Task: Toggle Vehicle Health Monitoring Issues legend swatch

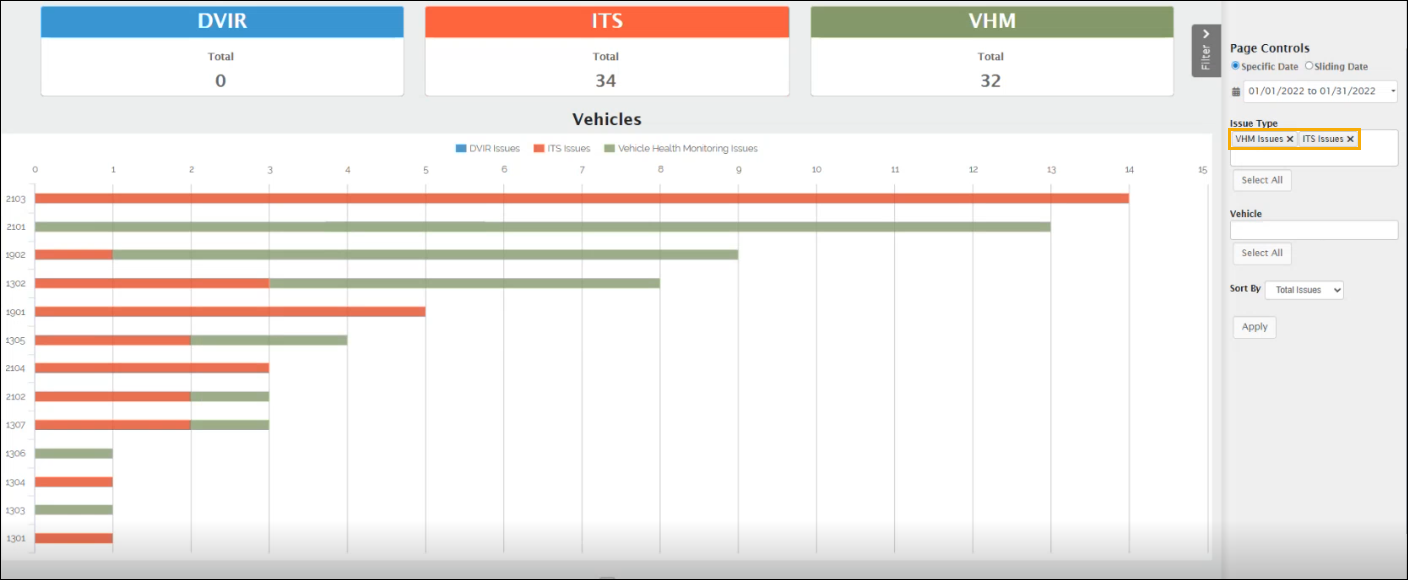Action: point(609,148)
